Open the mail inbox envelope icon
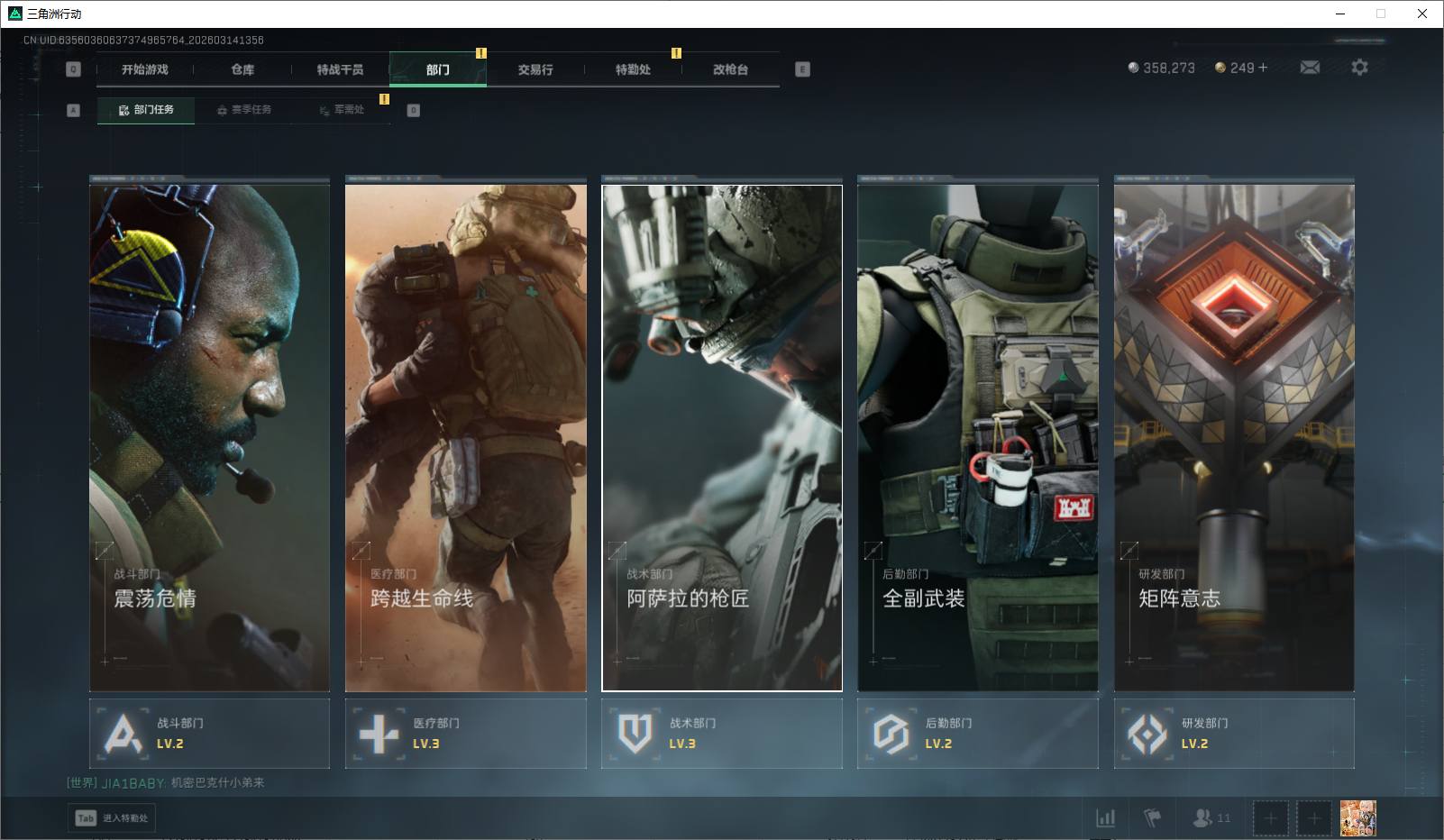This screenshot has height=840, width=1444. [1310, 68]
